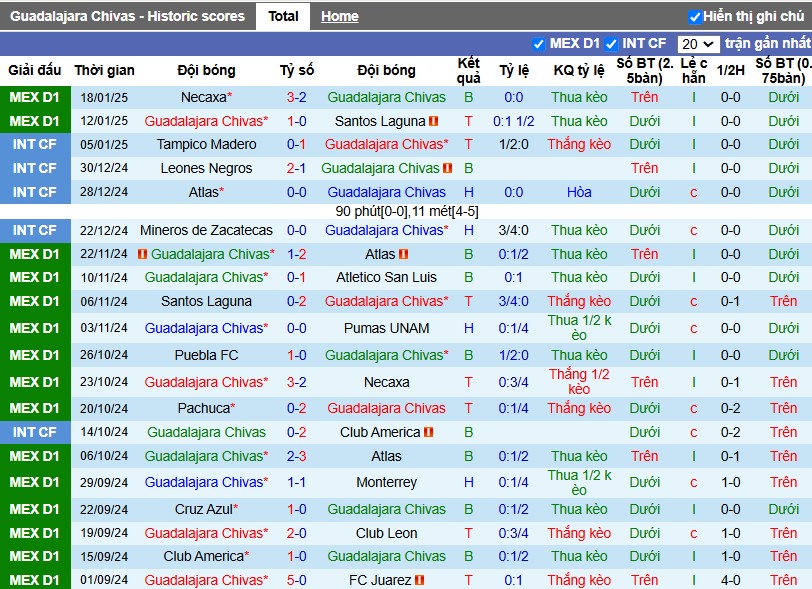812x589 pixels.
Task: Click red card icon next to Santos Laguna 12/01/25
Action: click(x=433, y=121)
